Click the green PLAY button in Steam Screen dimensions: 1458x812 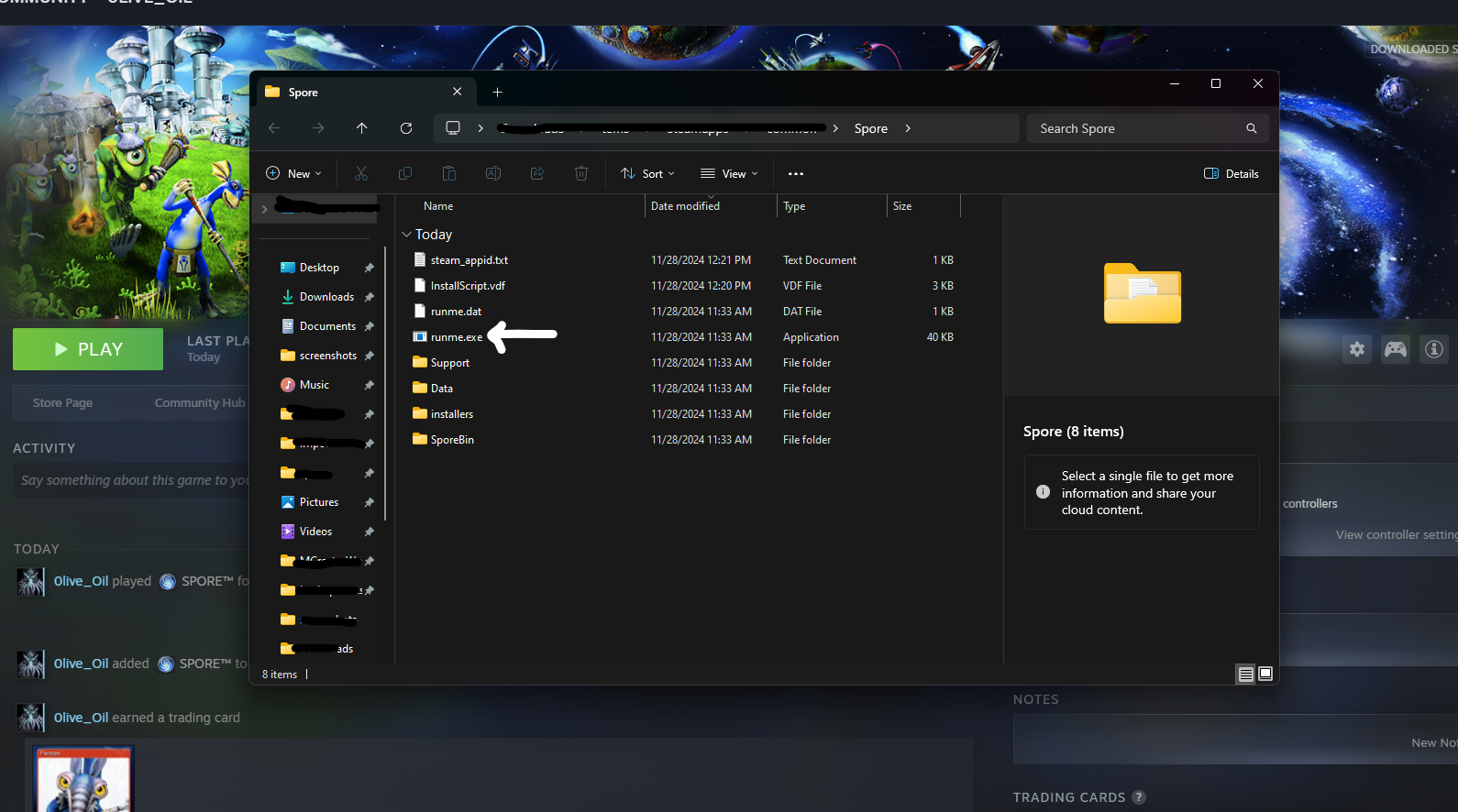(x=88, y=349)
